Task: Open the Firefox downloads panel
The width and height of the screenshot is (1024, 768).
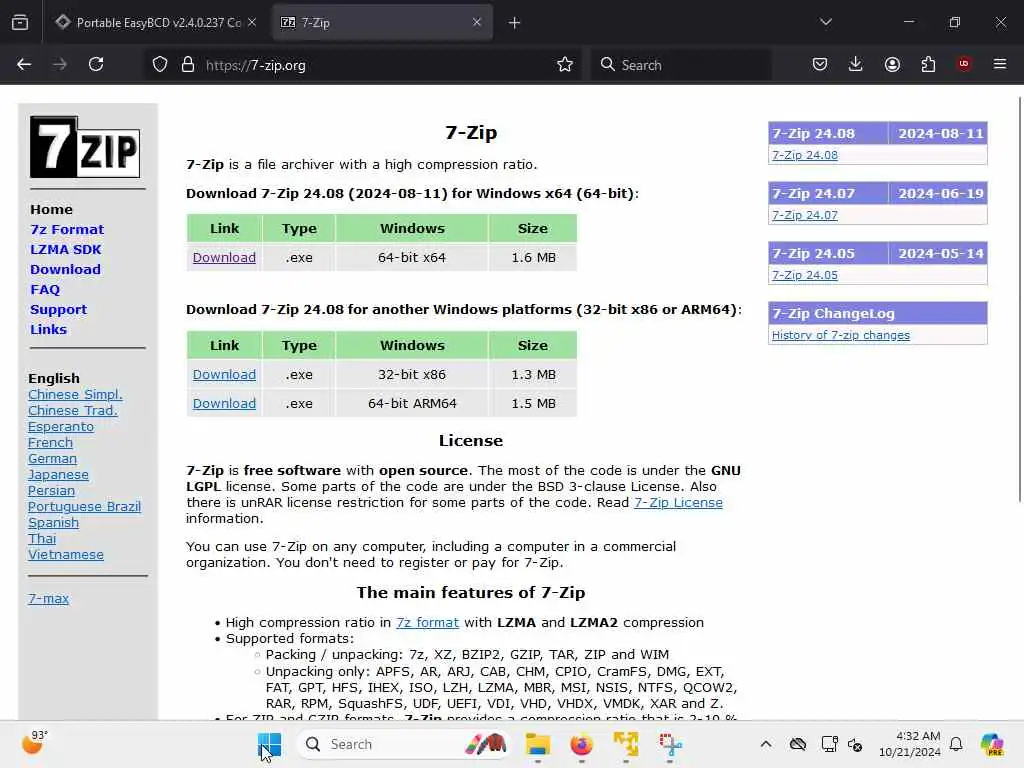Action: 856,64
